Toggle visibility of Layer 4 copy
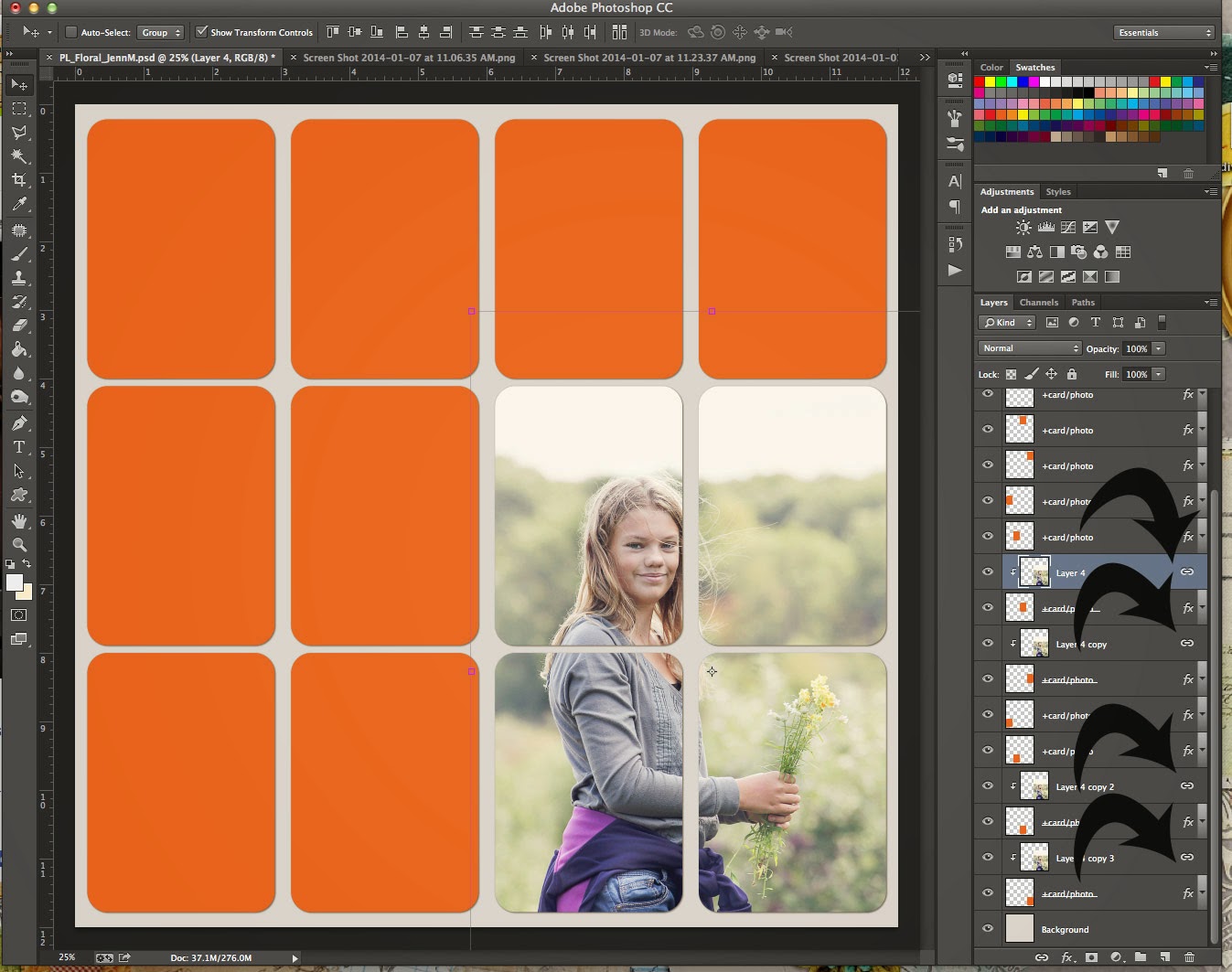This screenshot has width=1232, height=972. [x=988, y=643]
